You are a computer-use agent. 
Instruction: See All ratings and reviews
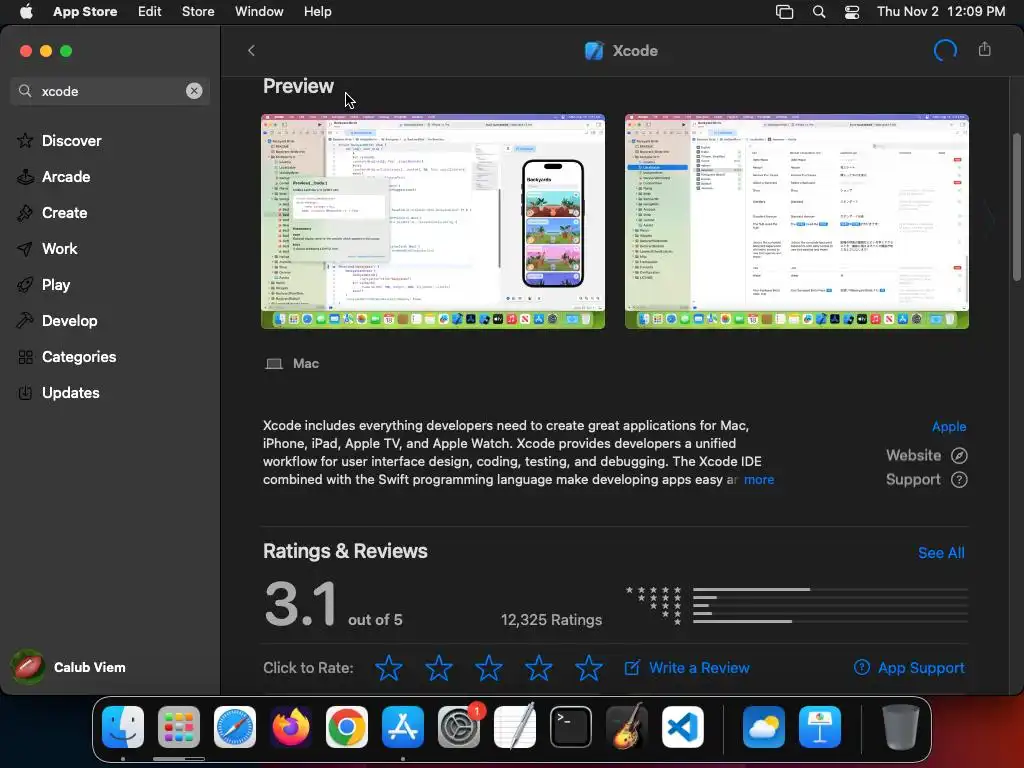pos(941,552)
